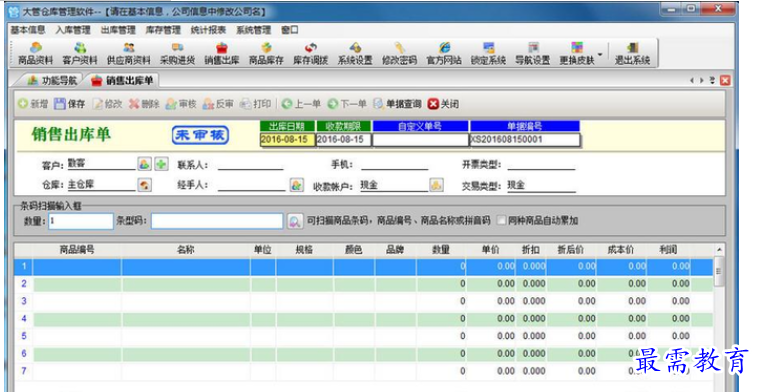This screenshot has width=757, height=392.
Task: Open the 窗口 menu
Action: (290, 30)
